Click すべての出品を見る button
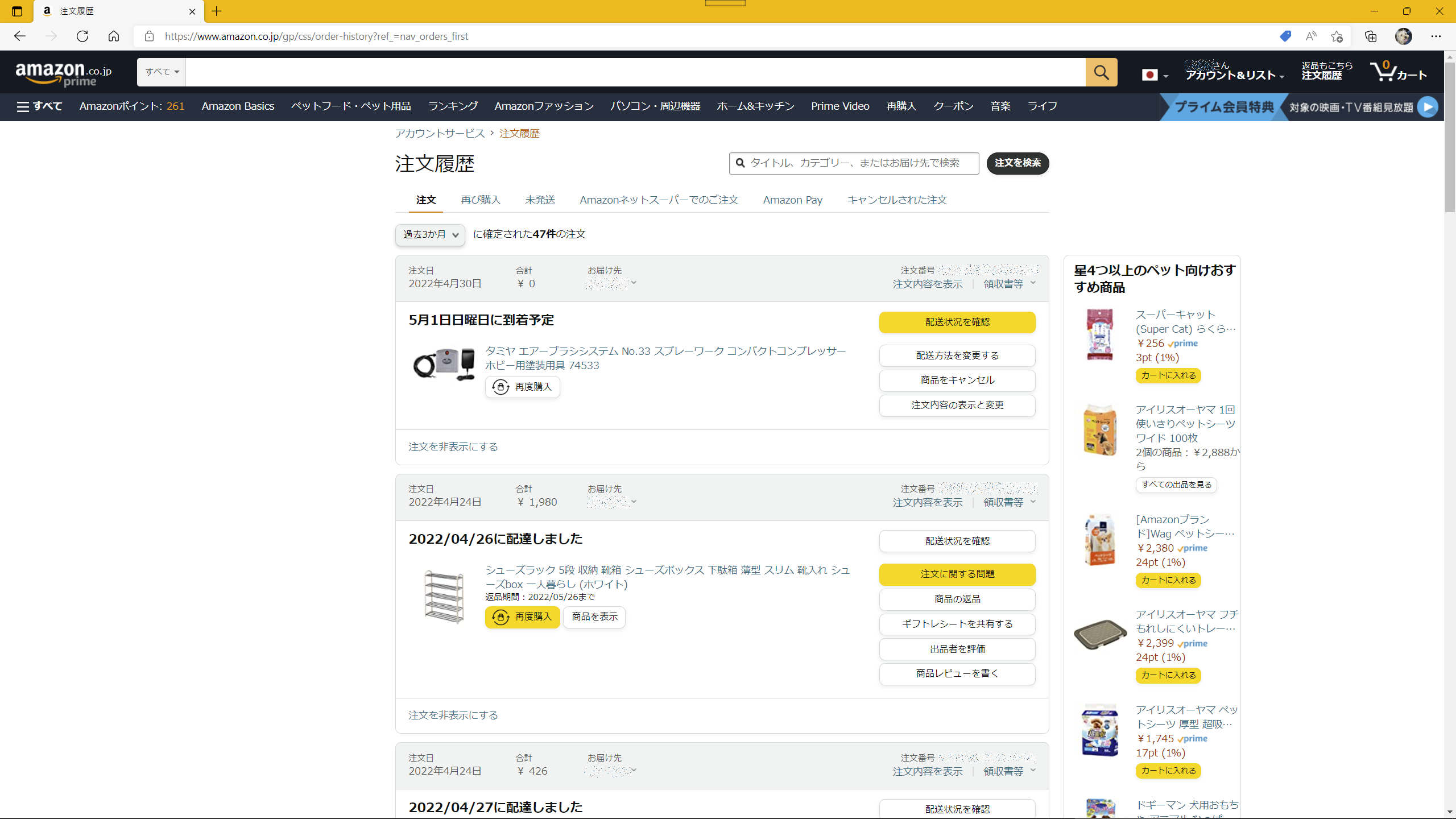This screenshot has height=819, width=1456. tap(1176, 485)
